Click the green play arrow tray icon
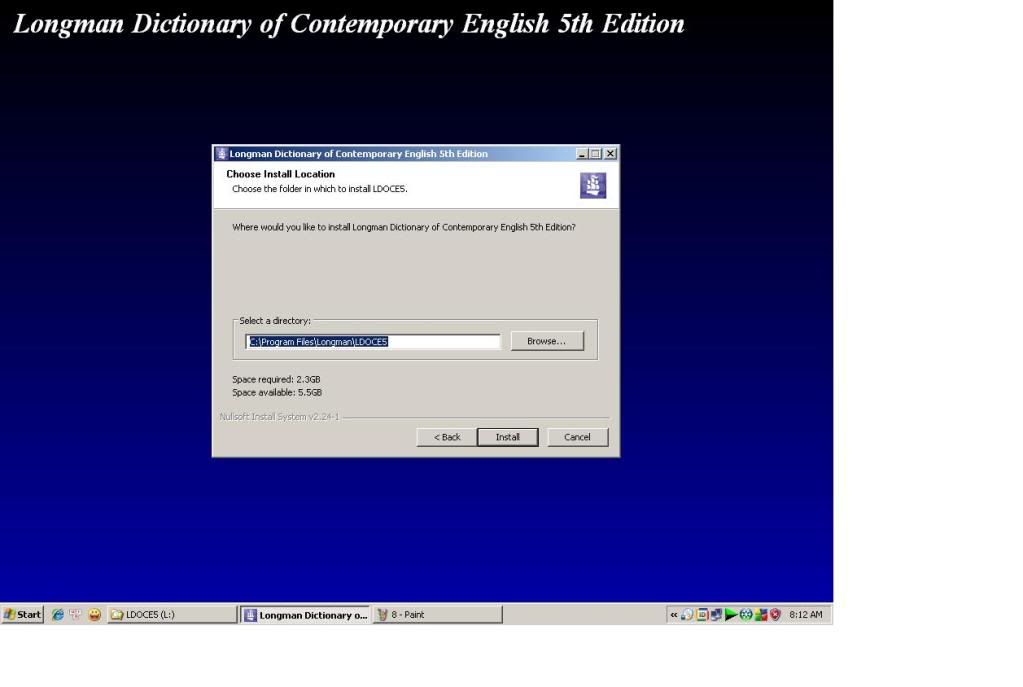Viewport: 1023px width, 687px height. (x=731, y=615)
